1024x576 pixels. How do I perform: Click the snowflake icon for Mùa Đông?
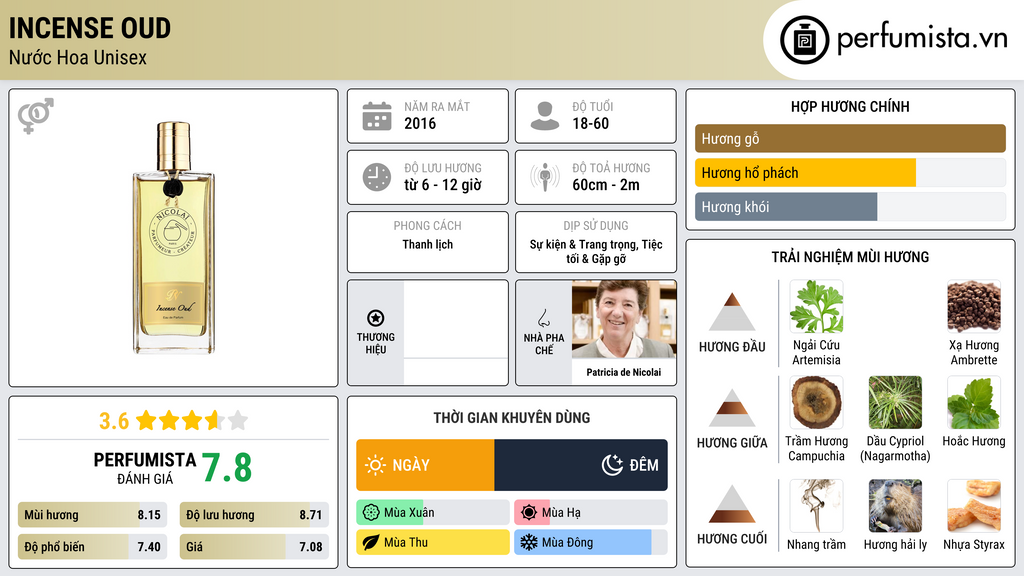[529, 542]
